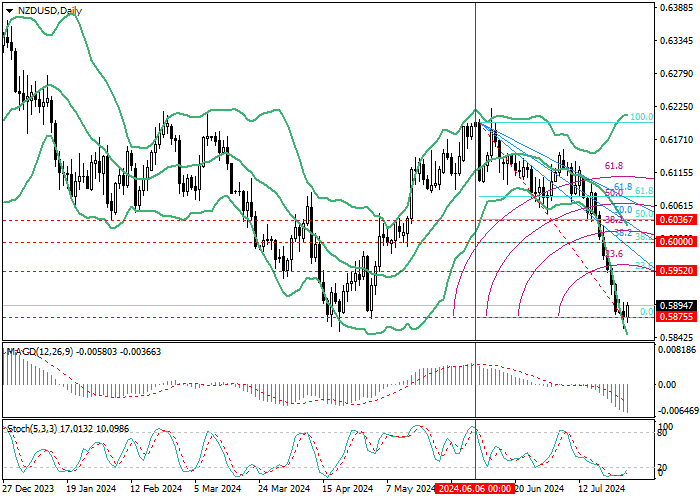
Task: Click the 0.60615 price axis label
Action: pyautogui.click(x=676, y=205)
